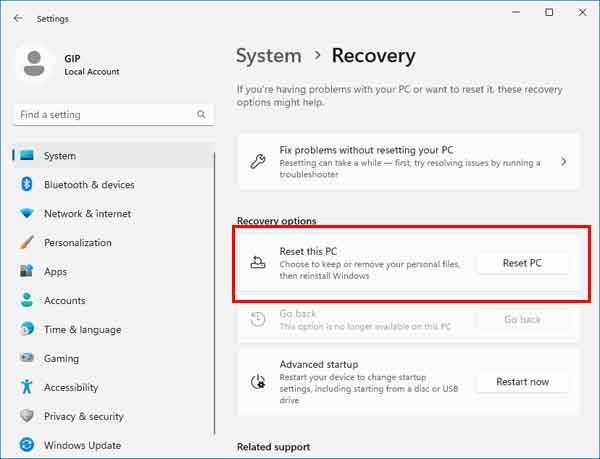Open Windows Update settings

pyautogui.click(x=113, y=445)
